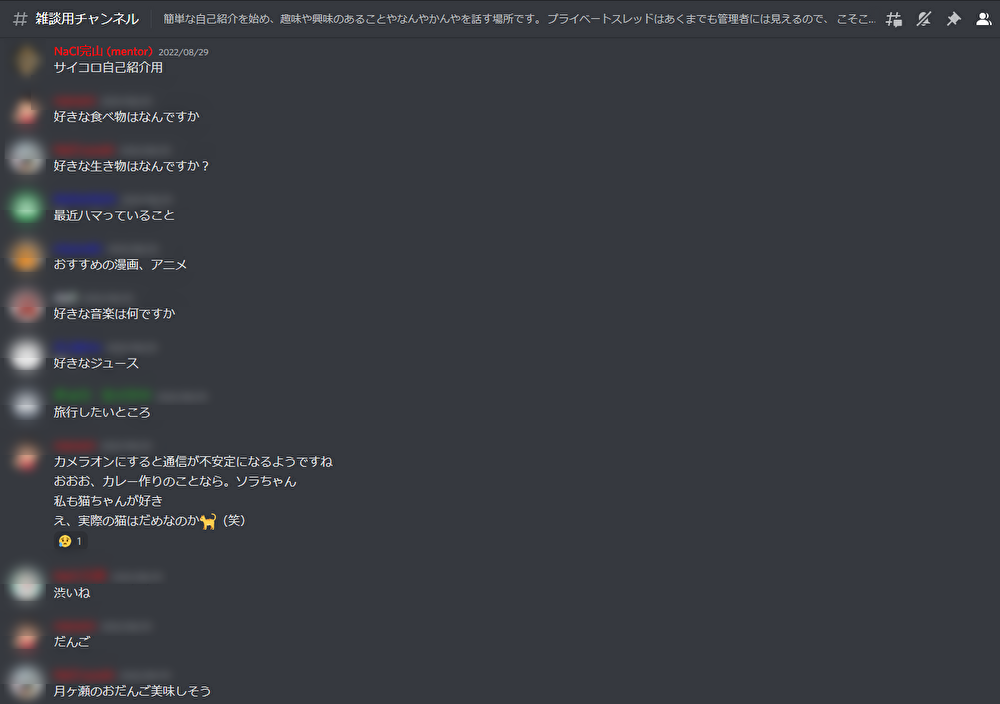Click the 雑談用チャンネル channel name

(x=87, y=19)
